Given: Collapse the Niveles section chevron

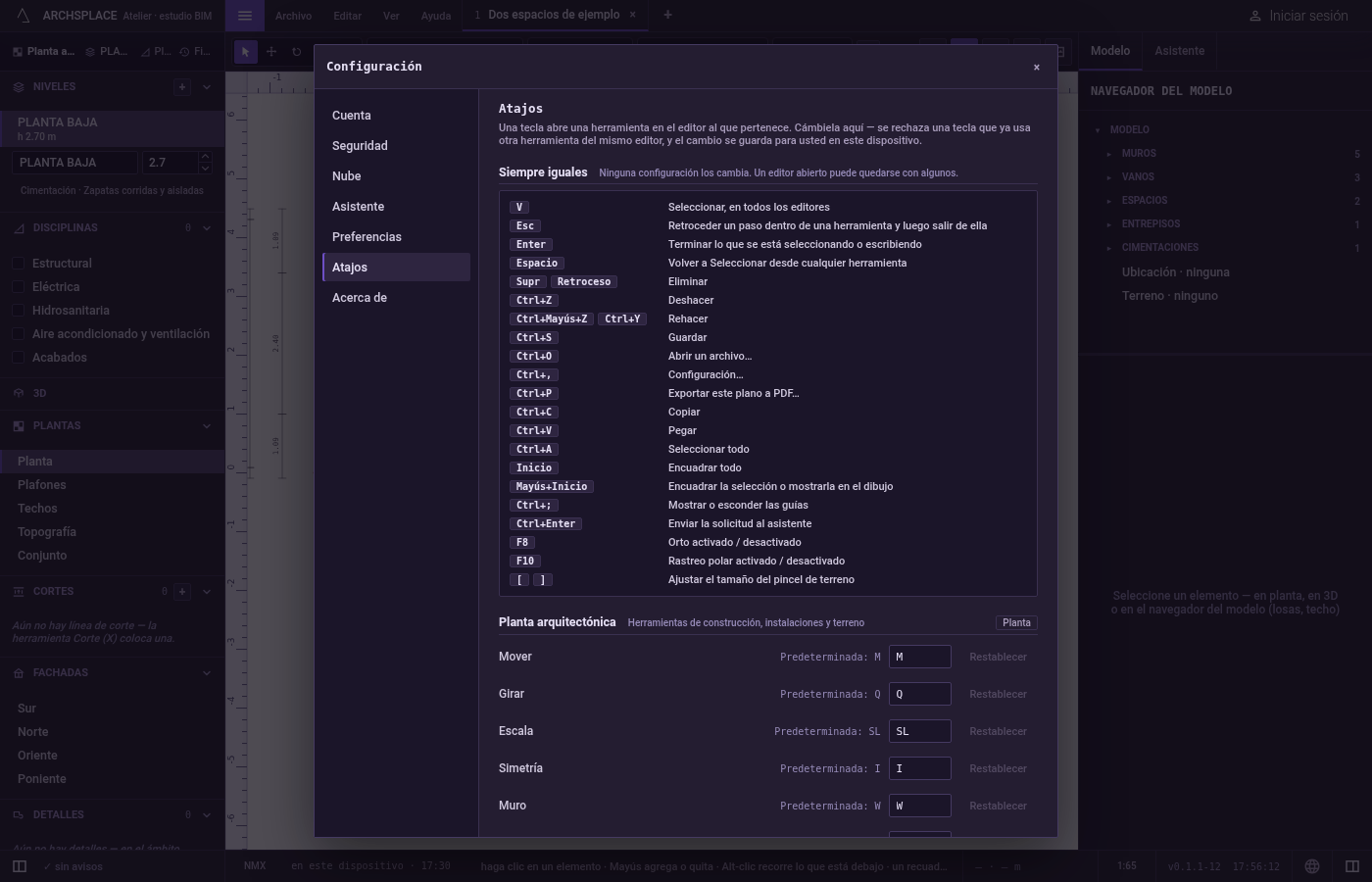Looking at the screenshot, I should (206, 87).
